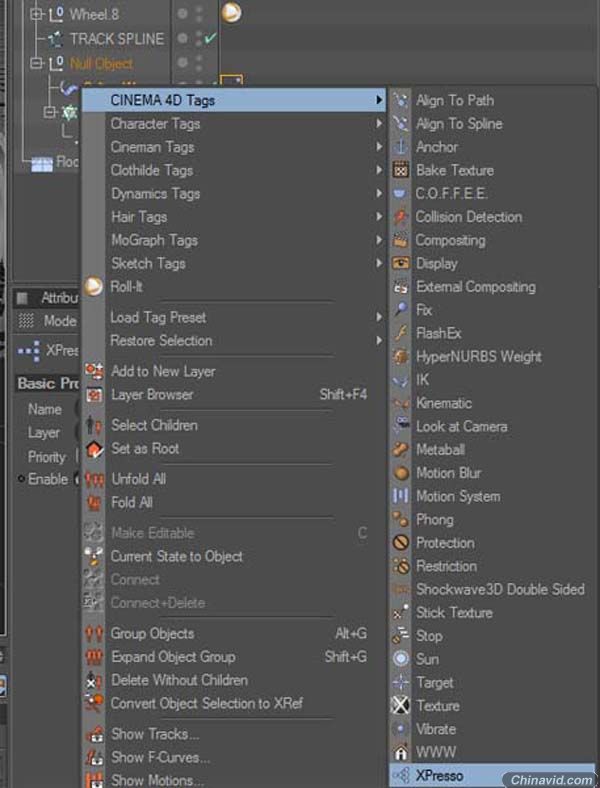Image resolution: width=600 pixels, height=788 pixels.
Task: Click Convert Object Selection to XRef
Action: coord(234,703)
